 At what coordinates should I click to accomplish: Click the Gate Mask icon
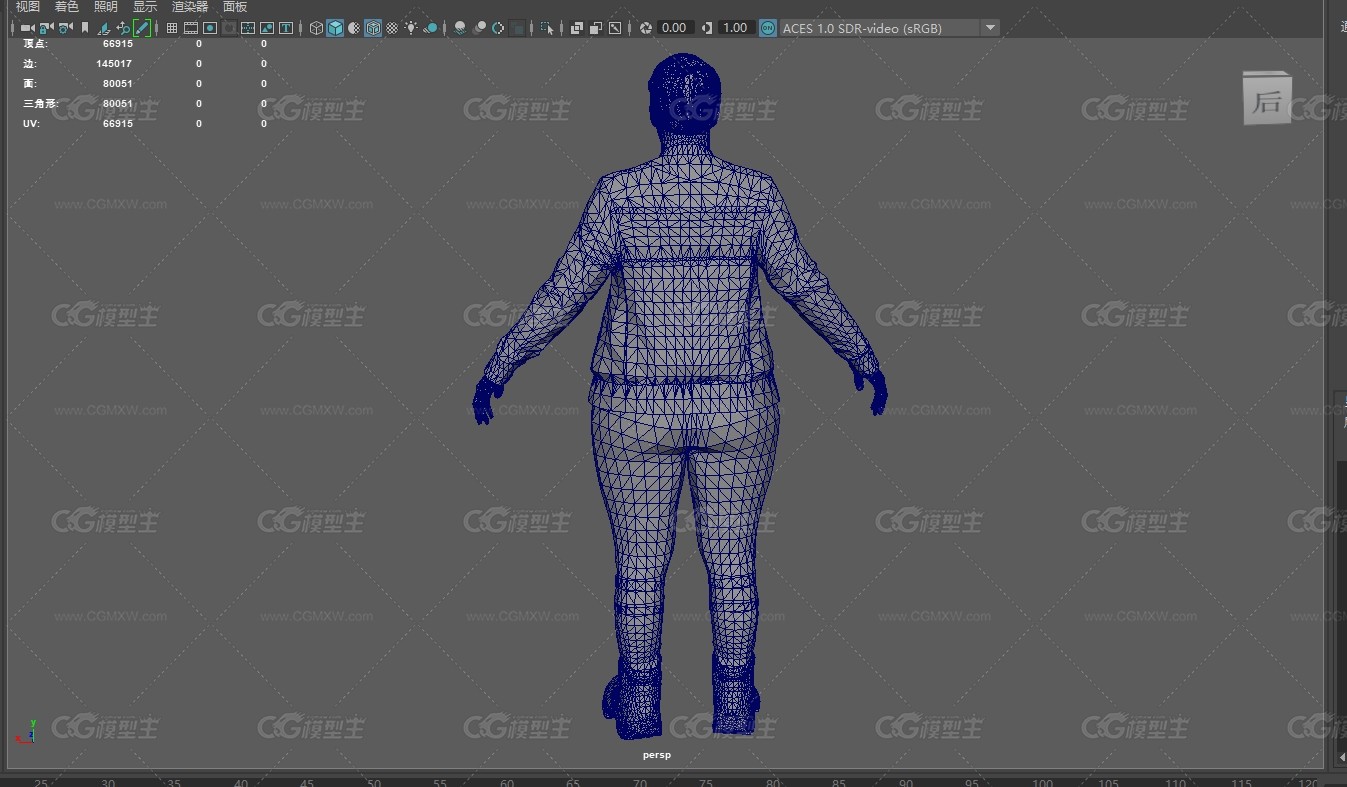tap(229, 28)
